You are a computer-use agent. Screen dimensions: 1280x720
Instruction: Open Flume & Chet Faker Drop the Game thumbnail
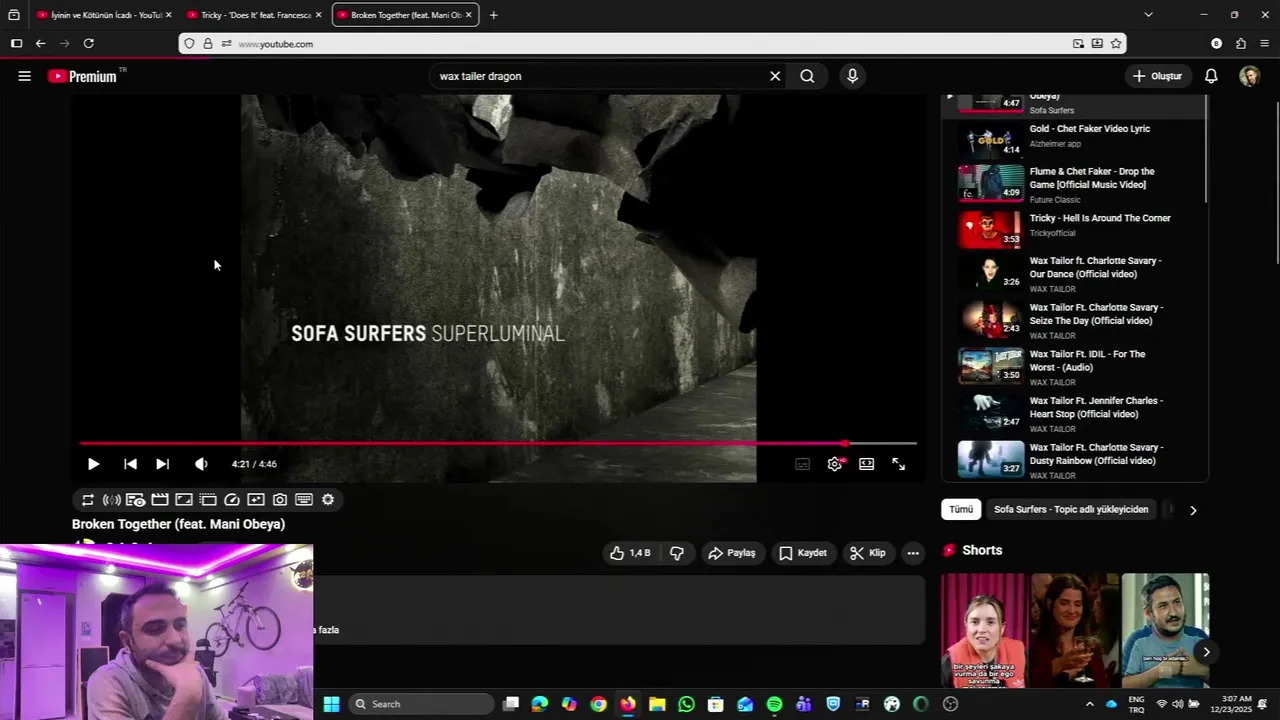991,183
